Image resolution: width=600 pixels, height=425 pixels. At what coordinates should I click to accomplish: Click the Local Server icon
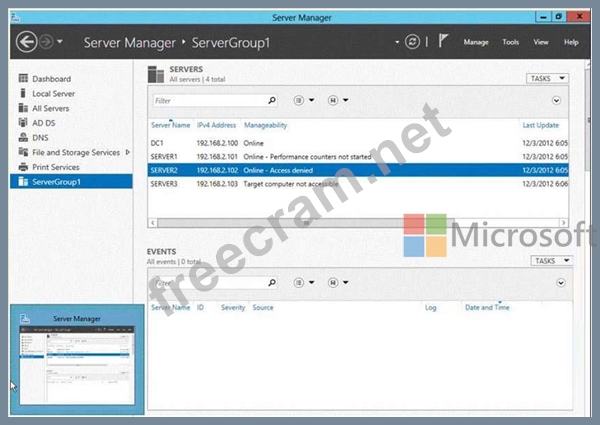23,93
